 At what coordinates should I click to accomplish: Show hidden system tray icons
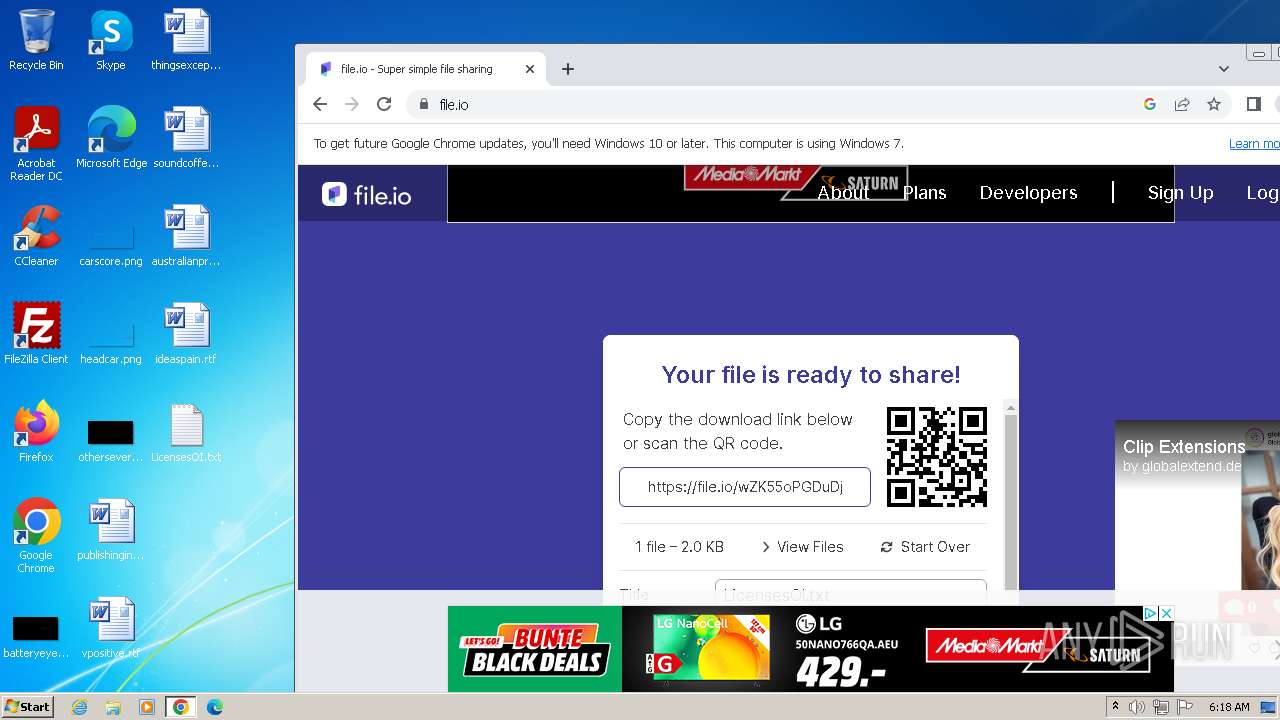tap(1116, 707)
